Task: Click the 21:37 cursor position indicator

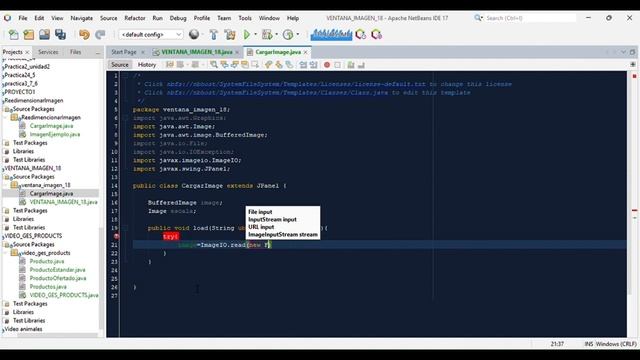Action: click(557, 344)
